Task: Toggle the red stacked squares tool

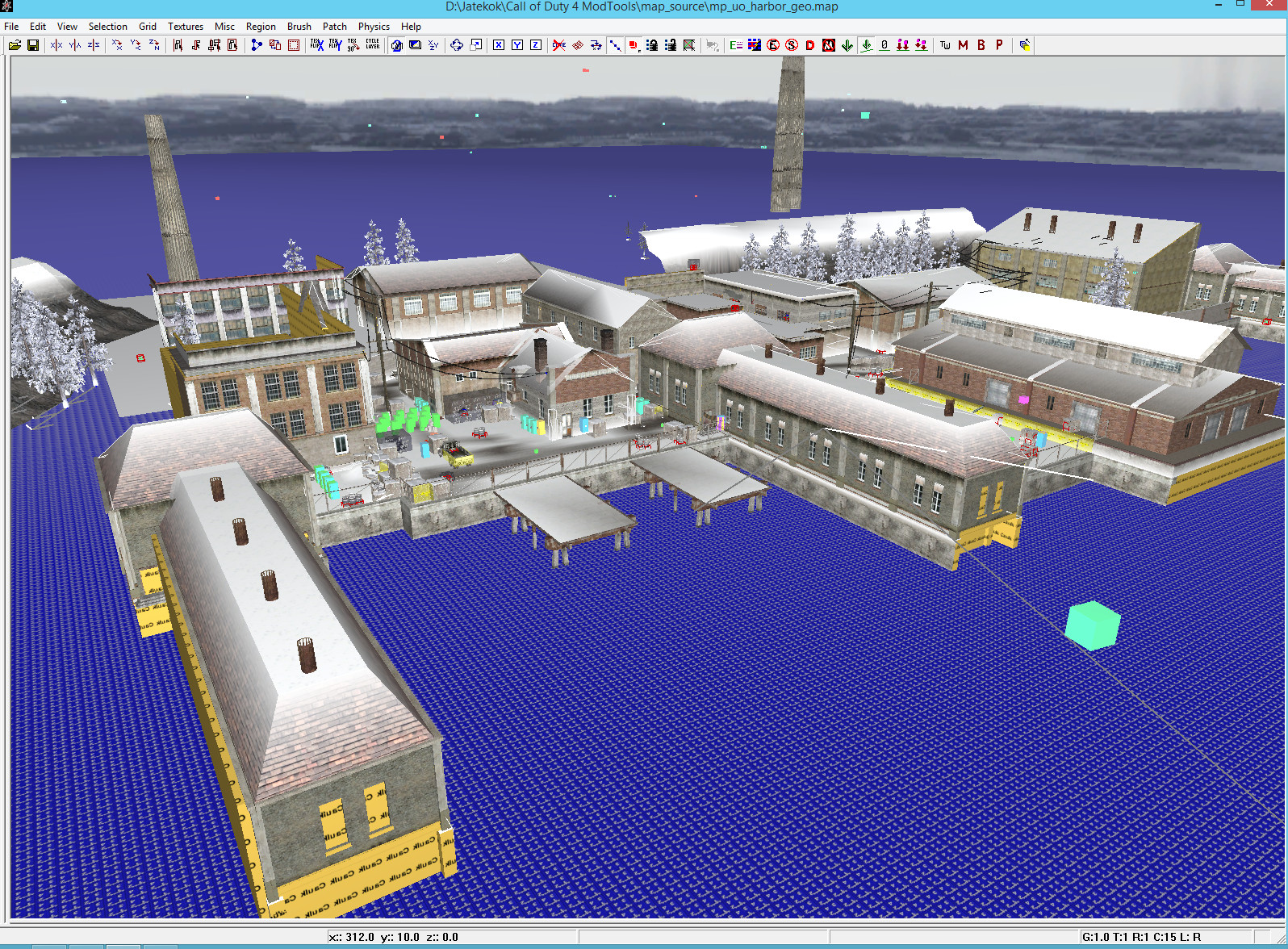Action: [634, 45]
